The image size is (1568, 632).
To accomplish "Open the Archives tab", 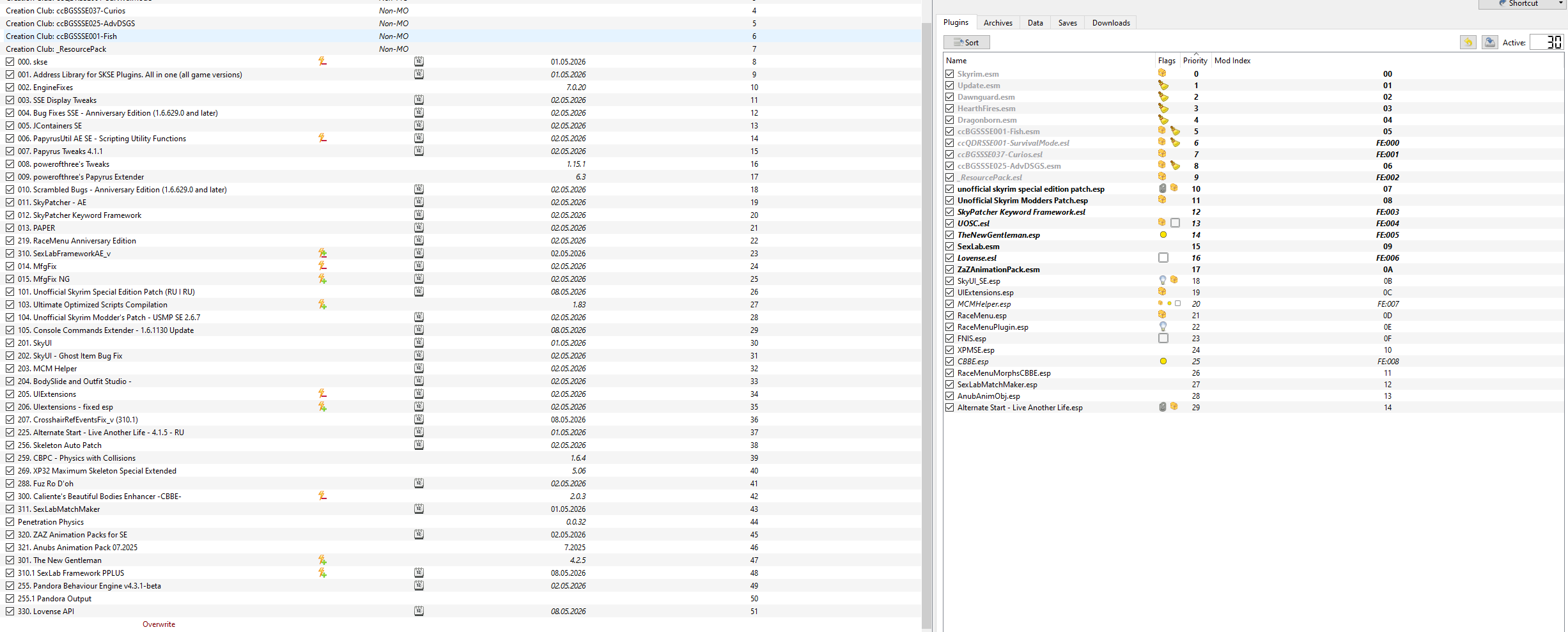I will tap(998, 22).
